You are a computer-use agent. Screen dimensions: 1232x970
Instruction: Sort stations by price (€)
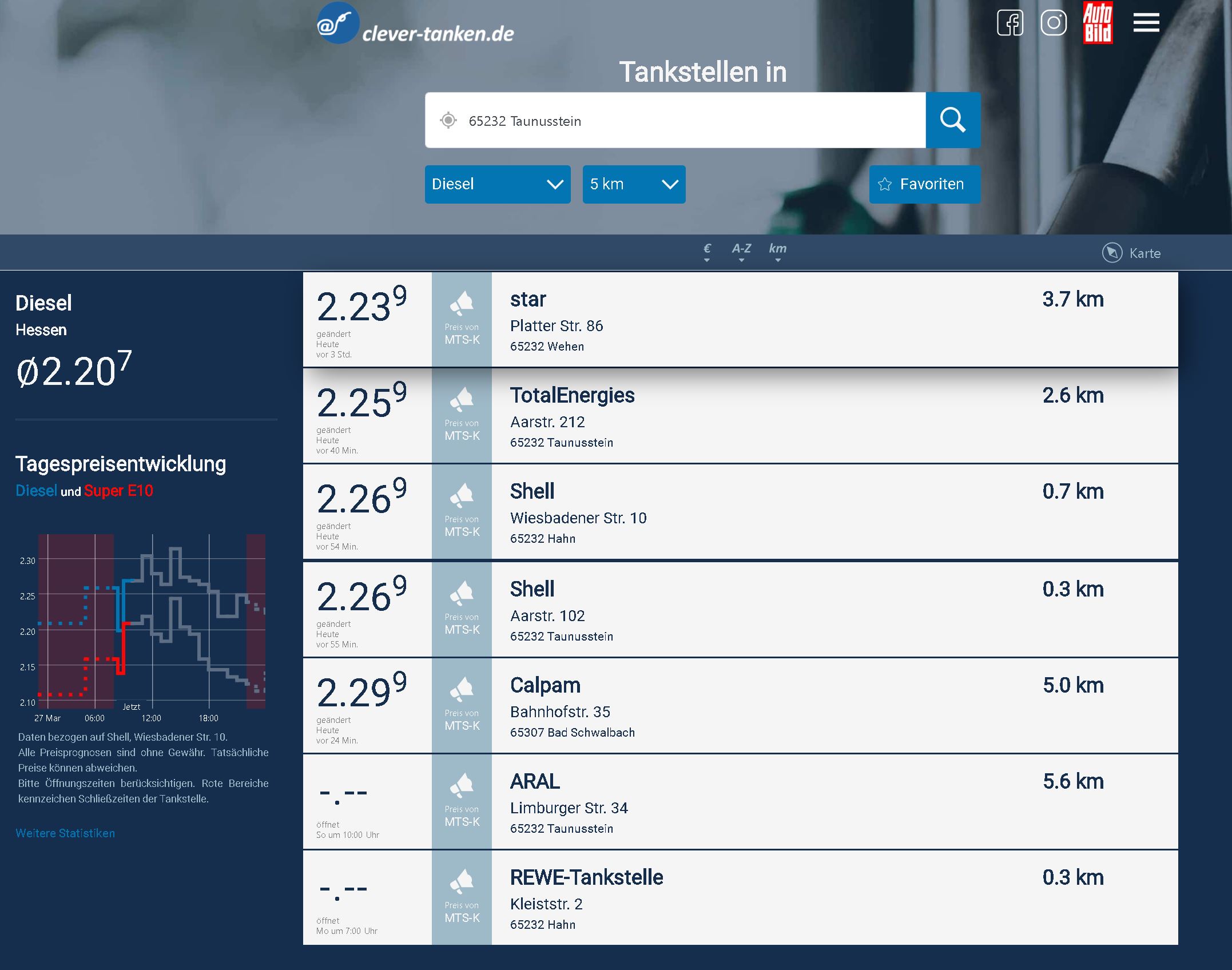click(707, 252)
